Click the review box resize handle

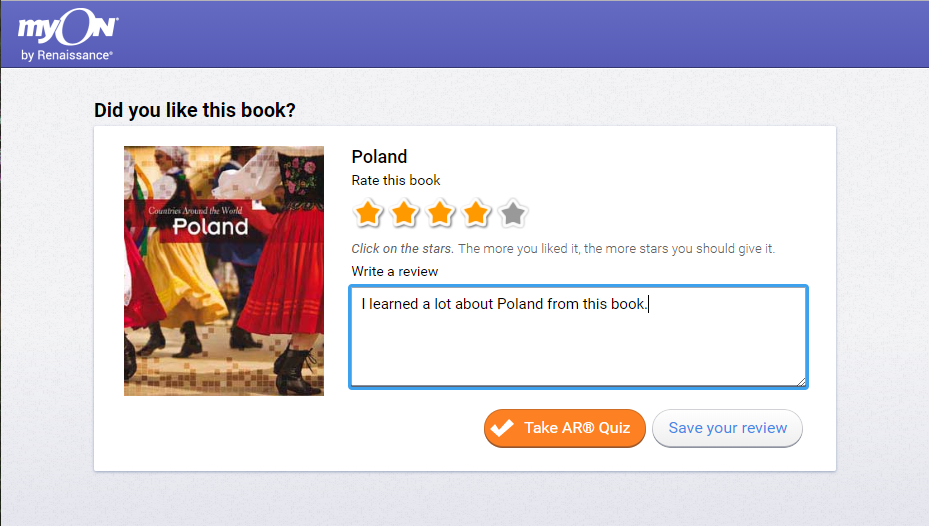pyautogui.click(x=801, y=381)
